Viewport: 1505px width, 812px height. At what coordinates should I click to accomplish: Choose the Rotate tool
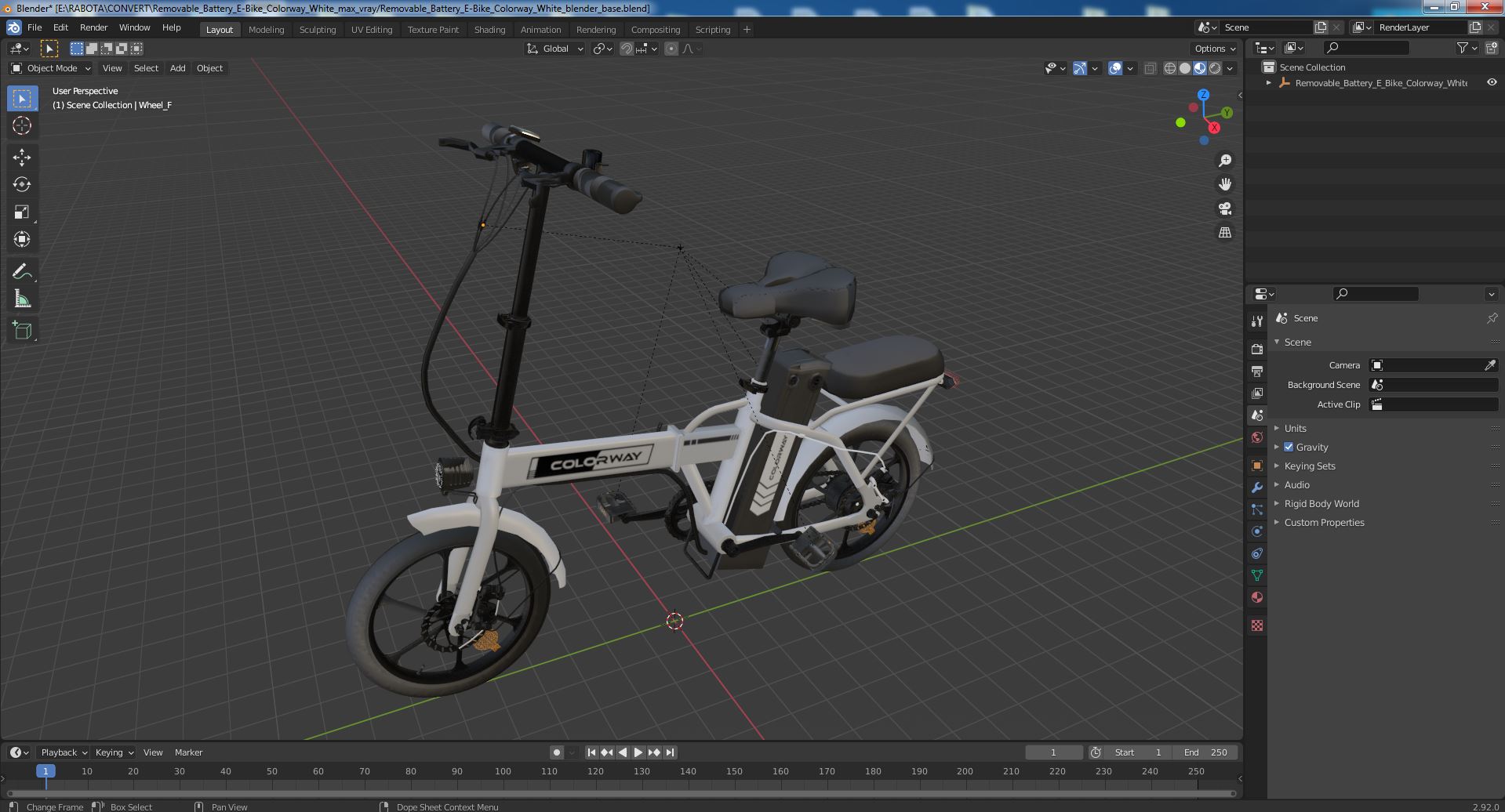[x=22, y=185]
